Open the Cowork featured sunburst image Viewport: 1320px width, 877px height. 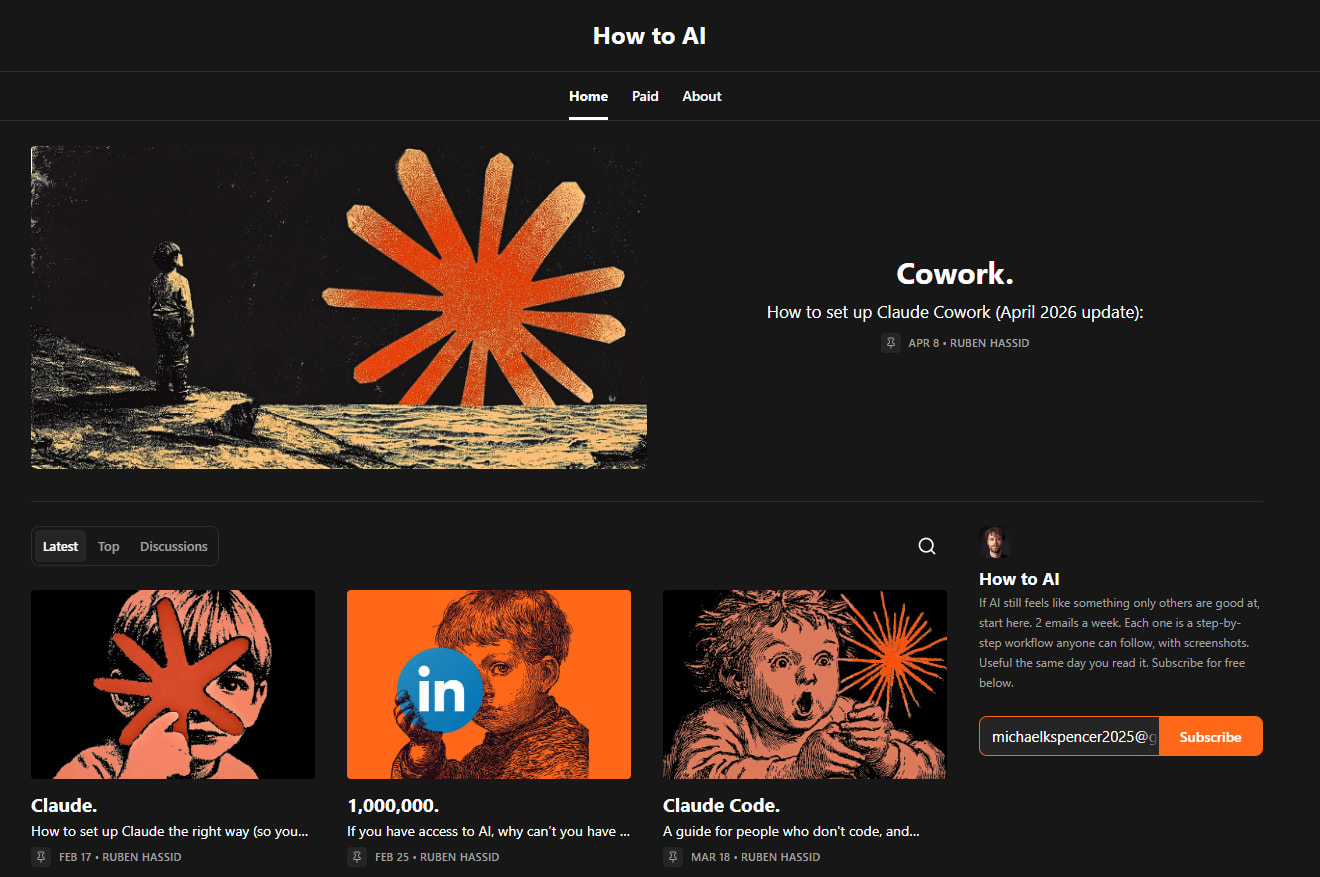pyautogui.click(x=339, y=307)
